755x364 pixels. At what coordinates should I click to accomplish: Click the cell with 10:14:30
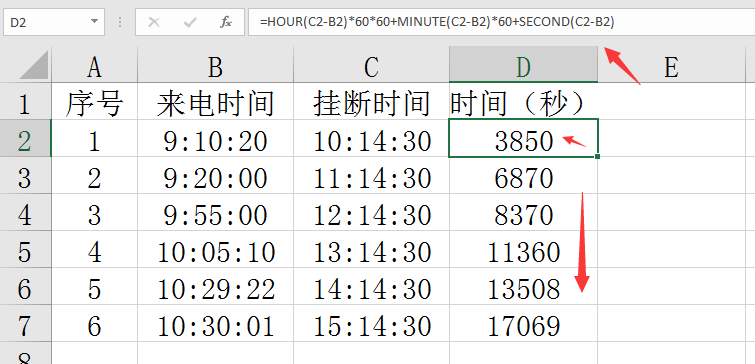pos(371,138)
